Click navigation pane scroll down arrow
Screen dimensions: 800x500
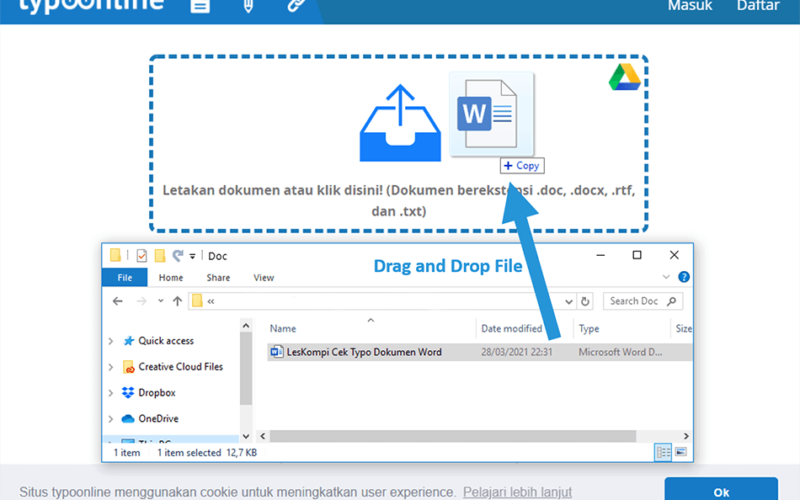pyautogui.click(x=246, y=436)
